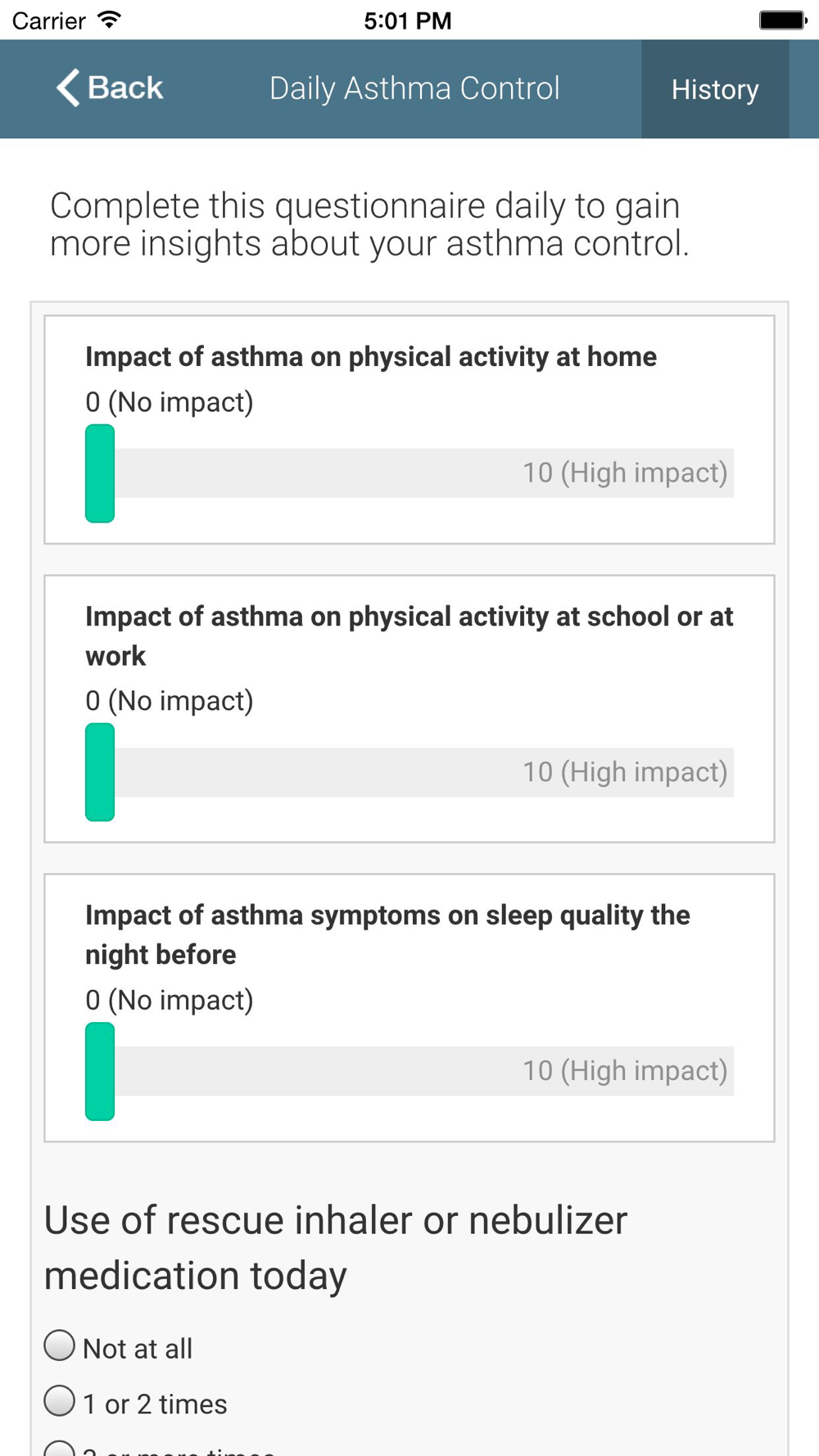
Task: Click the "Daily Asthma Control" title
Action: click(x=414, y=88)
